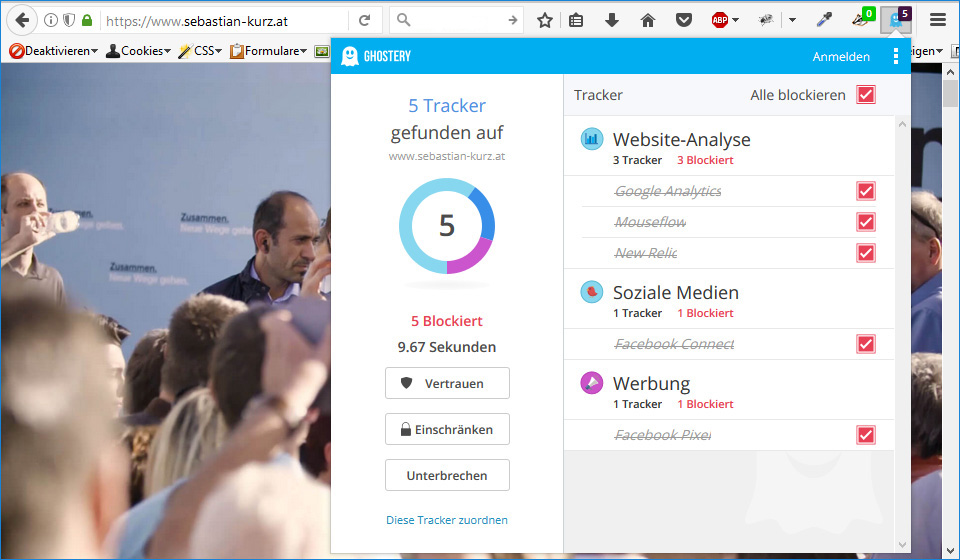Open the Deaktivieren dropdown menu

click(54, 51)
